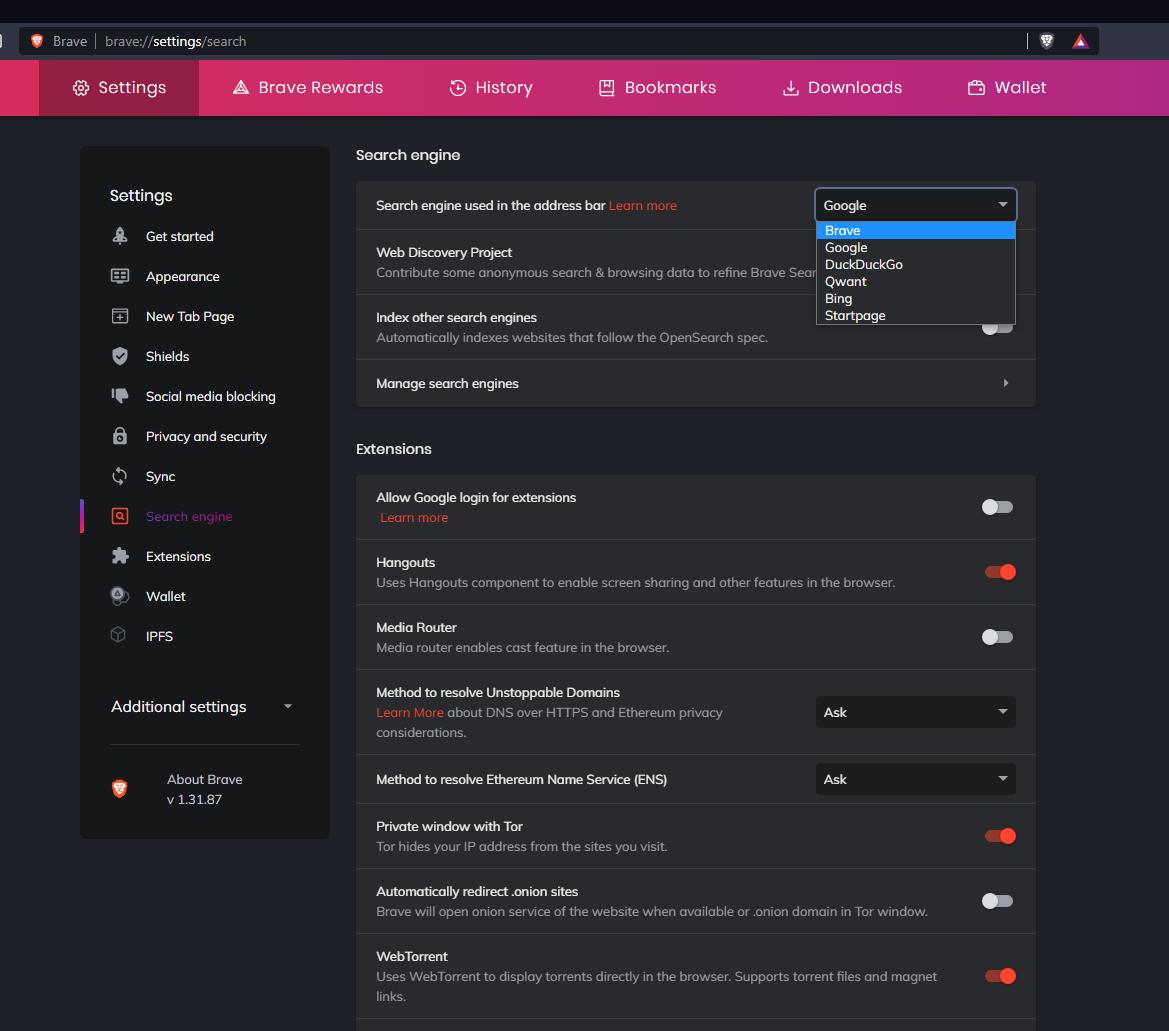
Task: Open Manage search engines arrow
Action: click(1006, 383)
